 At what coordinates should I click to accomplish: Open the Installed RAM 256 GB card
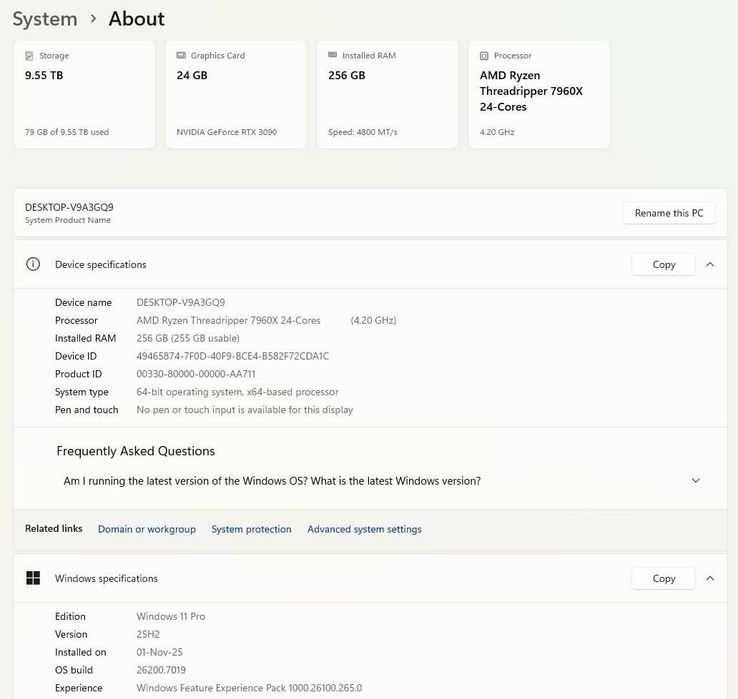pyautogui.click(x=387, y=95)
